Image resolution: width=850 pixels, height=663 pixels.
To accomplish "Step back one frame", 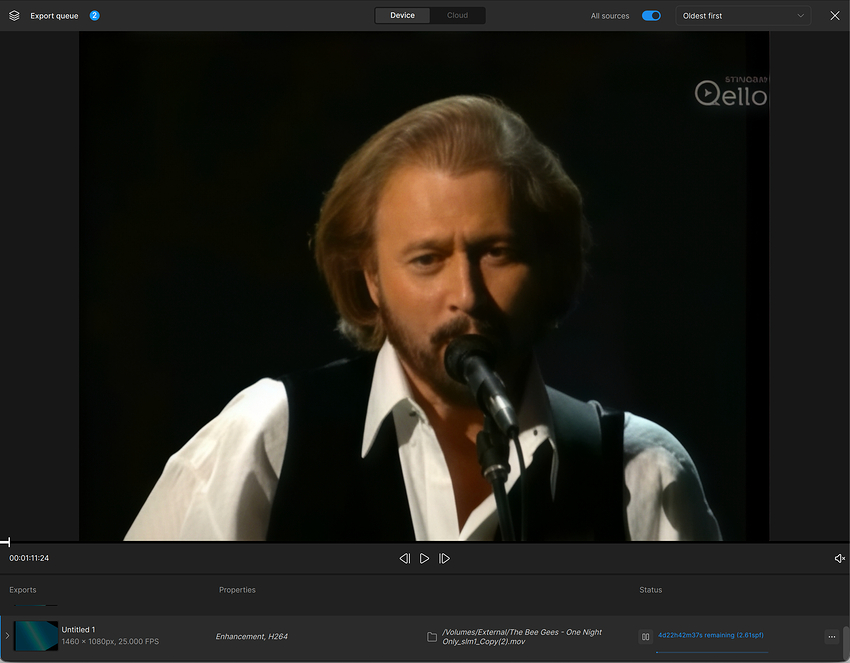I will [404, 558].
